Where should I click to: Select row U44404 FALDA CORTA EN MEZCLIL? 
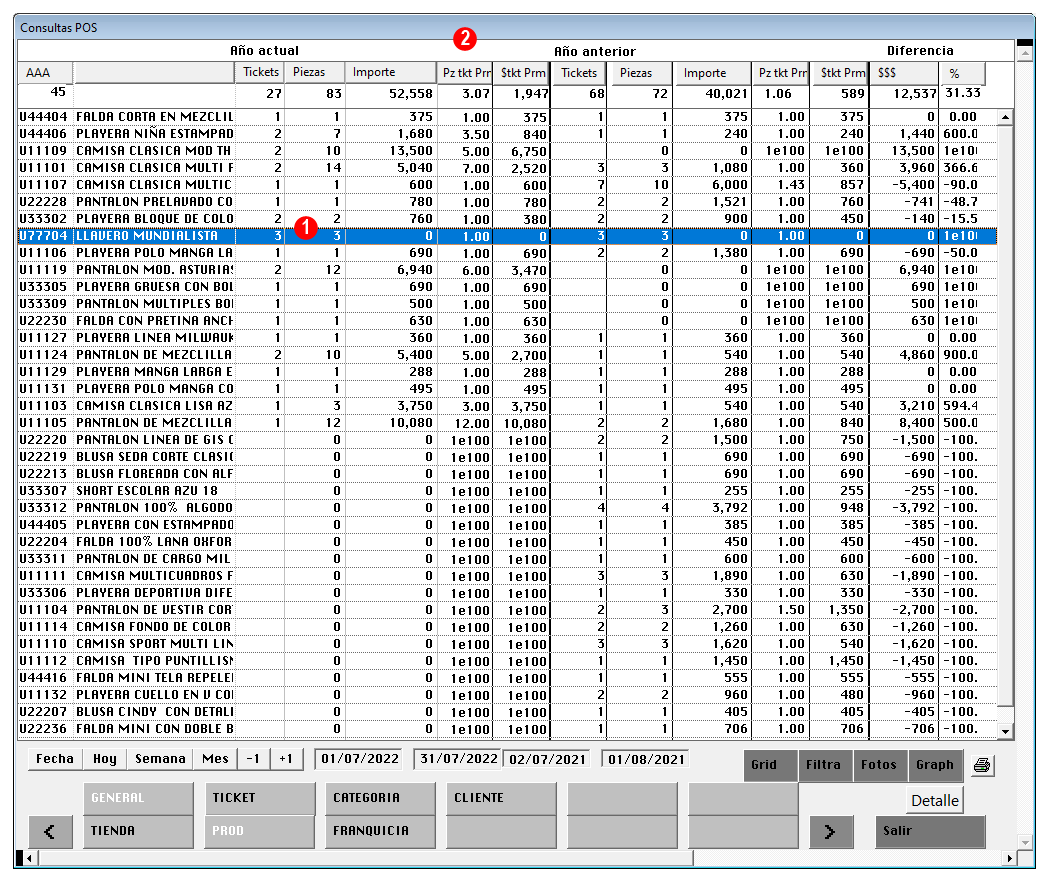click(x=507, y=117)
